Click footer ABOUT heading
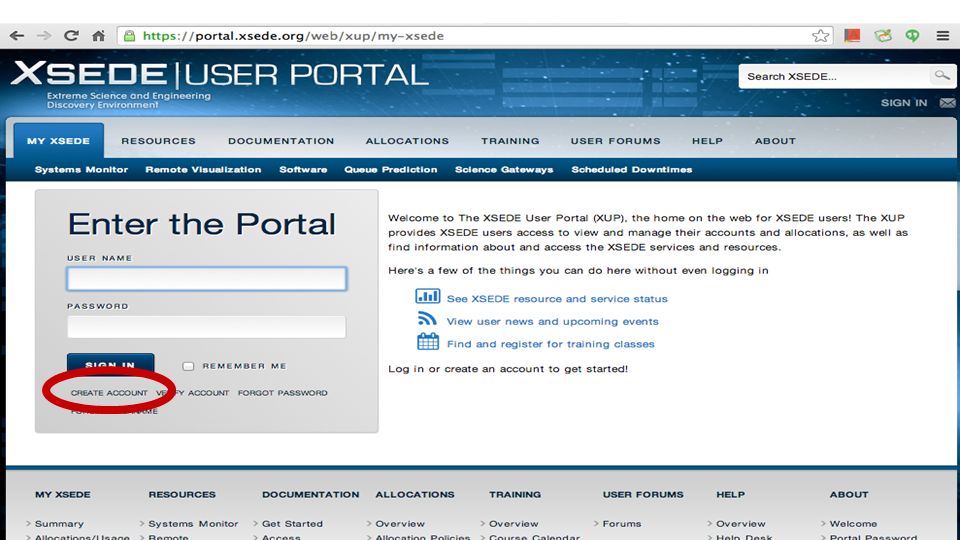Screen dimensions: 960x540 pyautogui.click(x=849, y=494)
